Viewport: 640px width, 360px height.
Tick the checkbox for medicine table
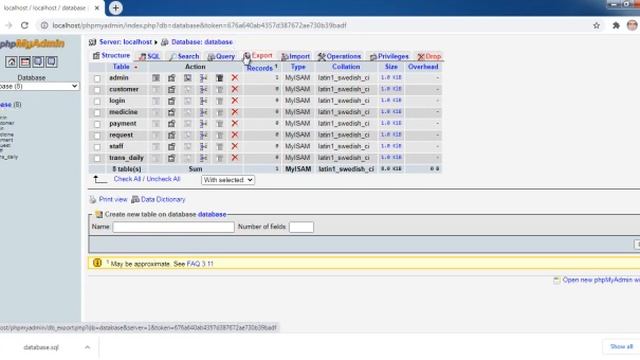(97, 112)
